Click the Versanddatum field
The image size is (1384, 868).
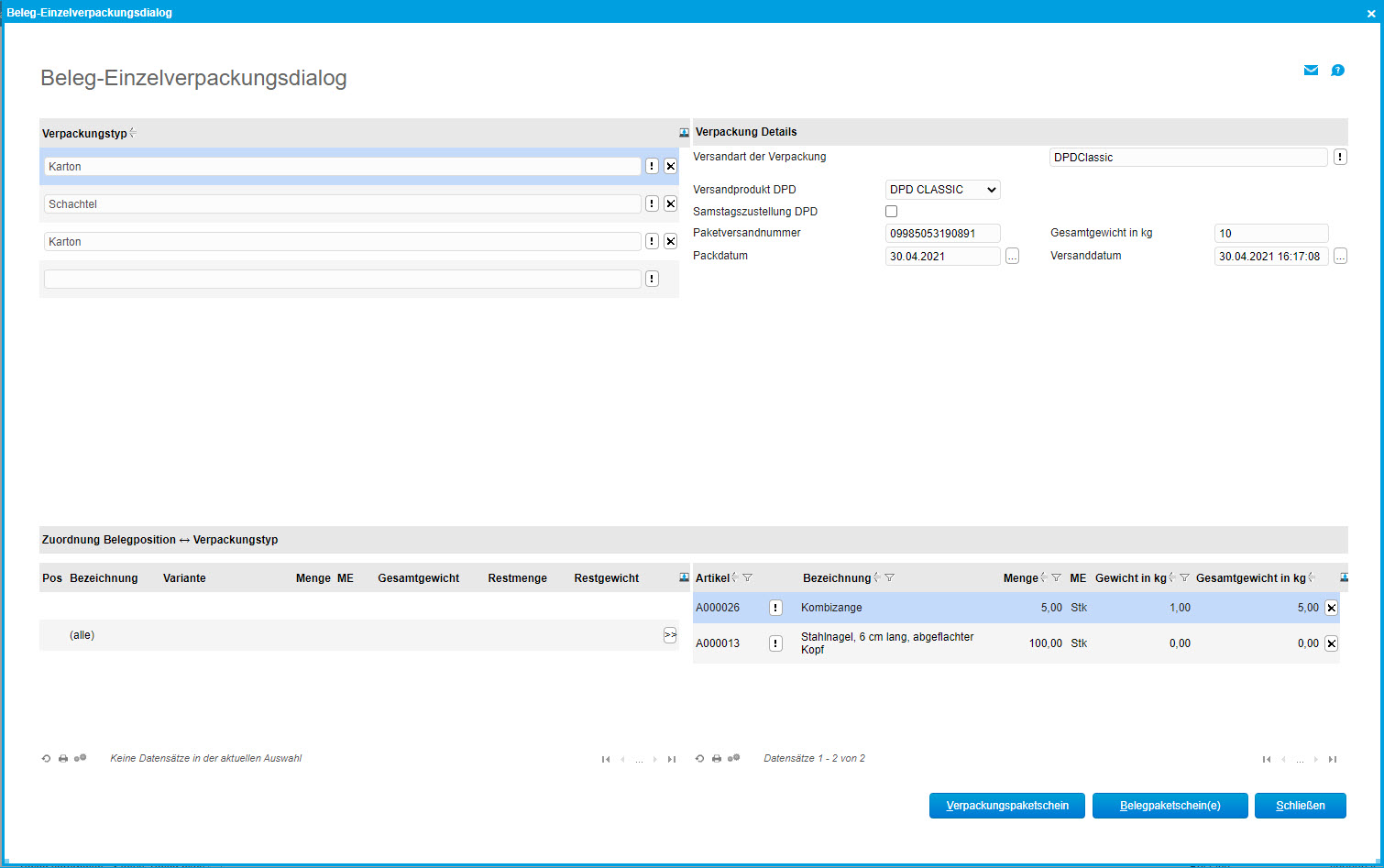pyautogui.click(x=1271, y=256)
